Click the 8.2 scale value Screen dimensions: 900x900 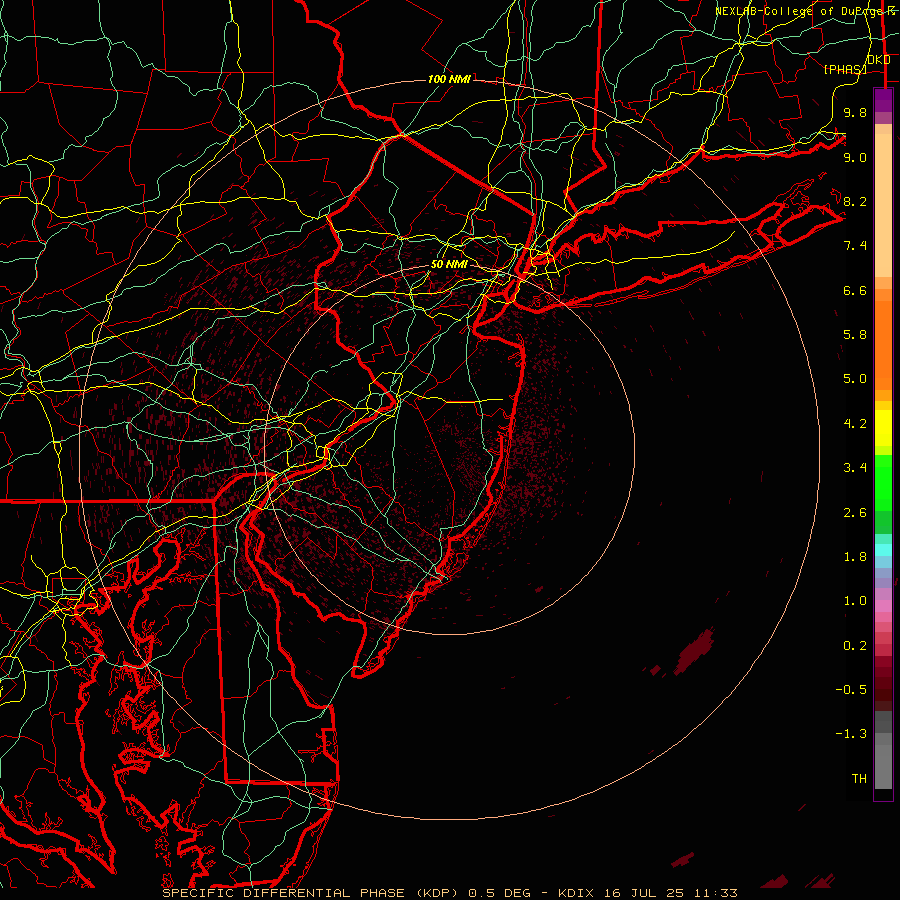(x=855, y=201)
